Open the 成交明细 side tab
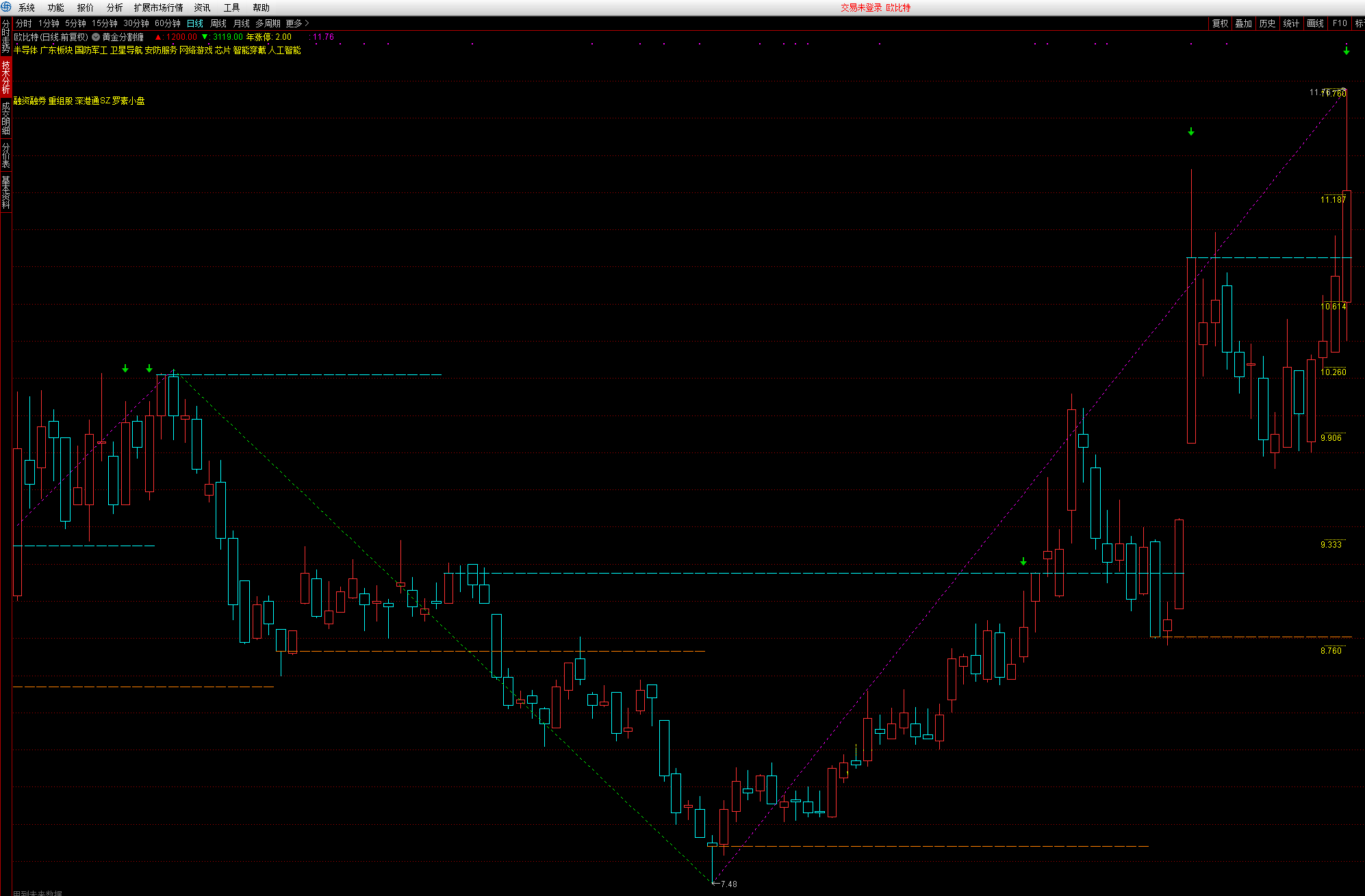The width and height of the screenshot is (1365, 896). click(x=5, y=118)
